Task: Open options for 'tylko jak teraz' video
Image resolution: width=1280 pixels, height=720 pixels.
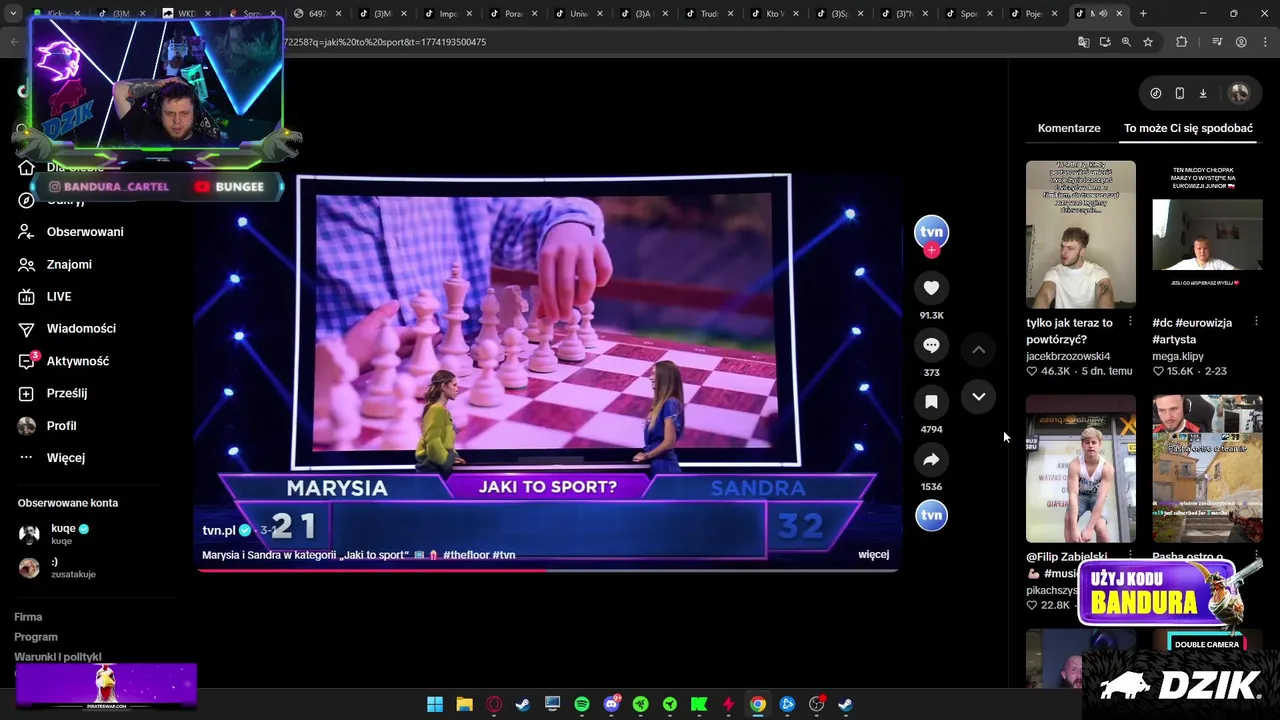Action: point(1130,322)
